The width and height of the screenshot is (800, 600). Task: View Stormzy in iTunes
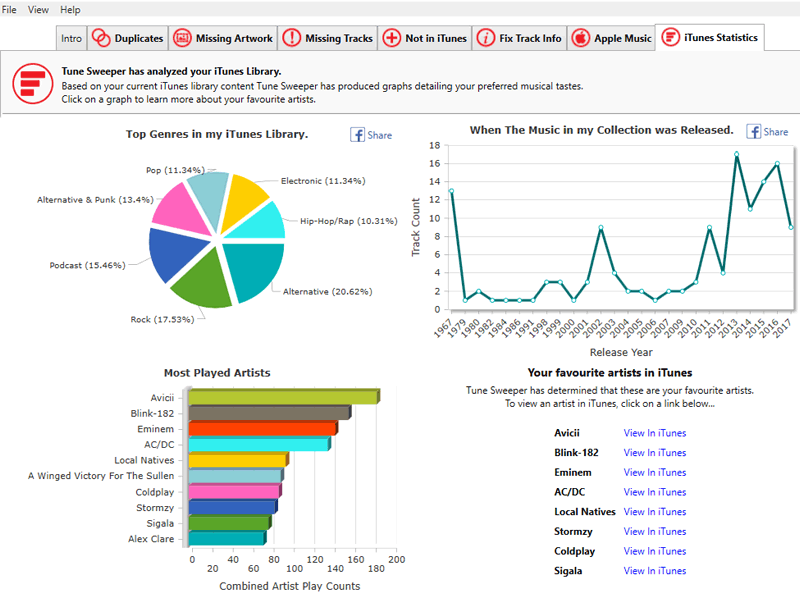click(x=655, y=531)
